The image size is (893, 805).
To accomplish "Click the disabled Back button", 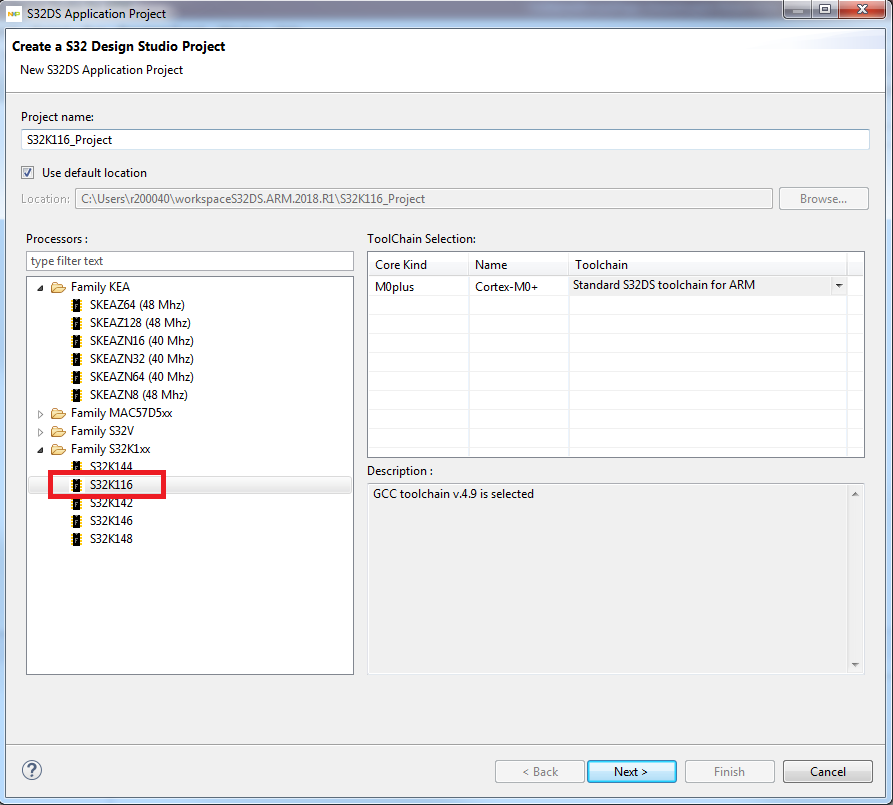I will [x=540, y=771].
